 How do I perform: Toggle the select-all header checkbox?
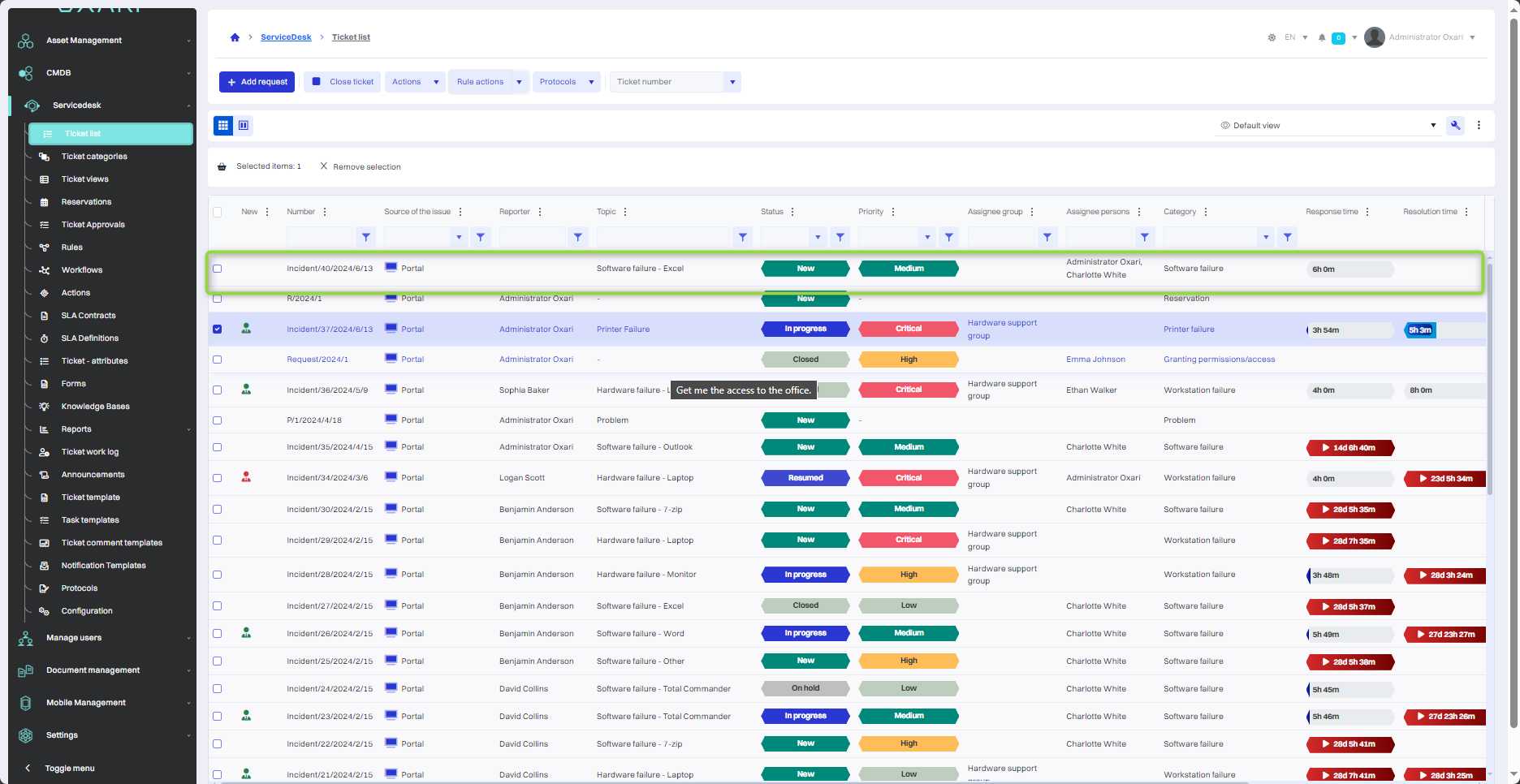point(217,212)
